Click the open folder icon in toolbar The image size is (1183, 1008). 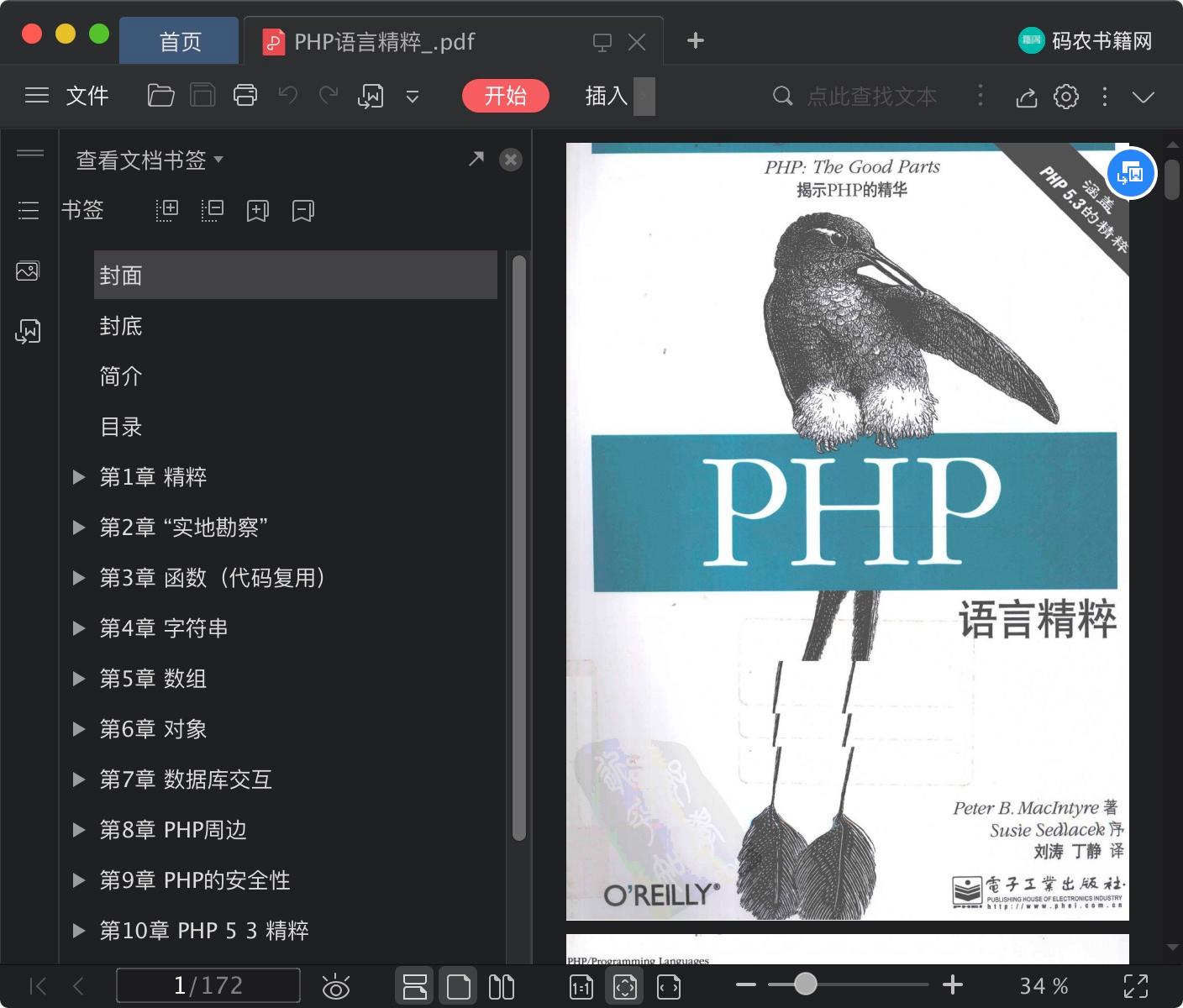point(160,96)
